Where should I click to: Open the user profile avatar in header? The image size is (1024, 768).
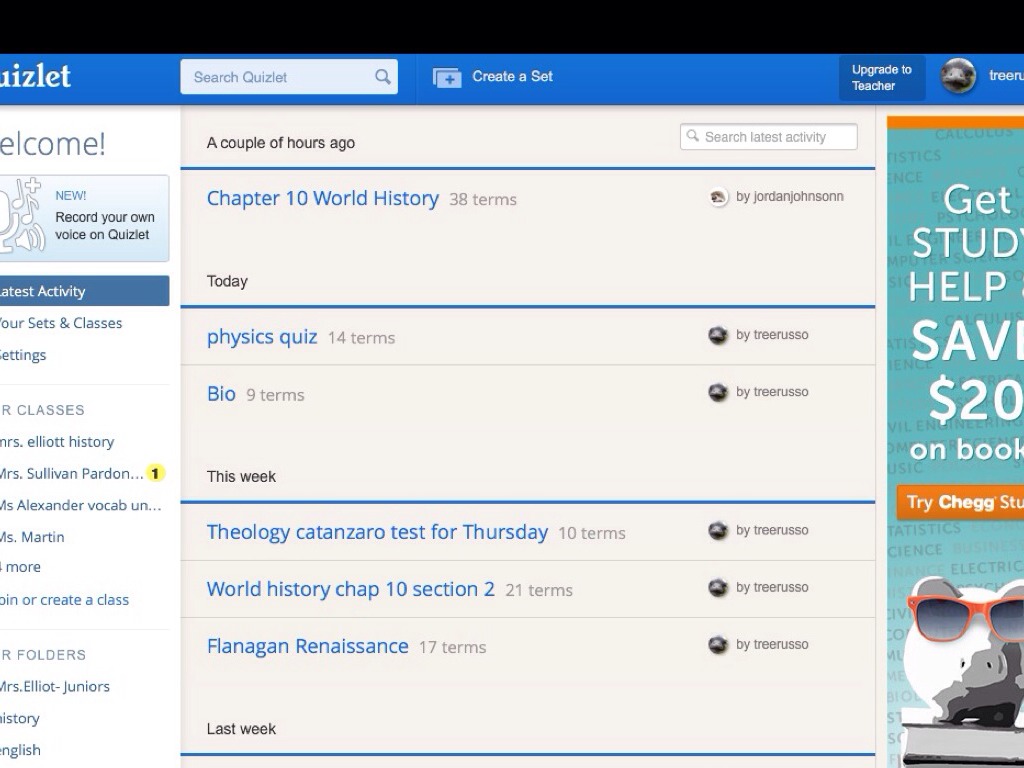(957, 77)
